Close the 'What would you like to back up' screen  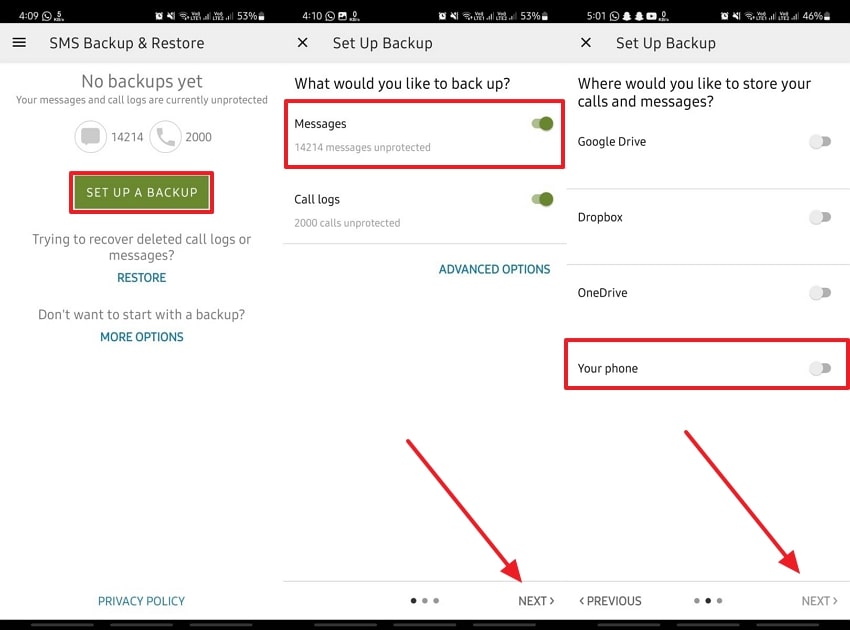(x=303, y=43)
